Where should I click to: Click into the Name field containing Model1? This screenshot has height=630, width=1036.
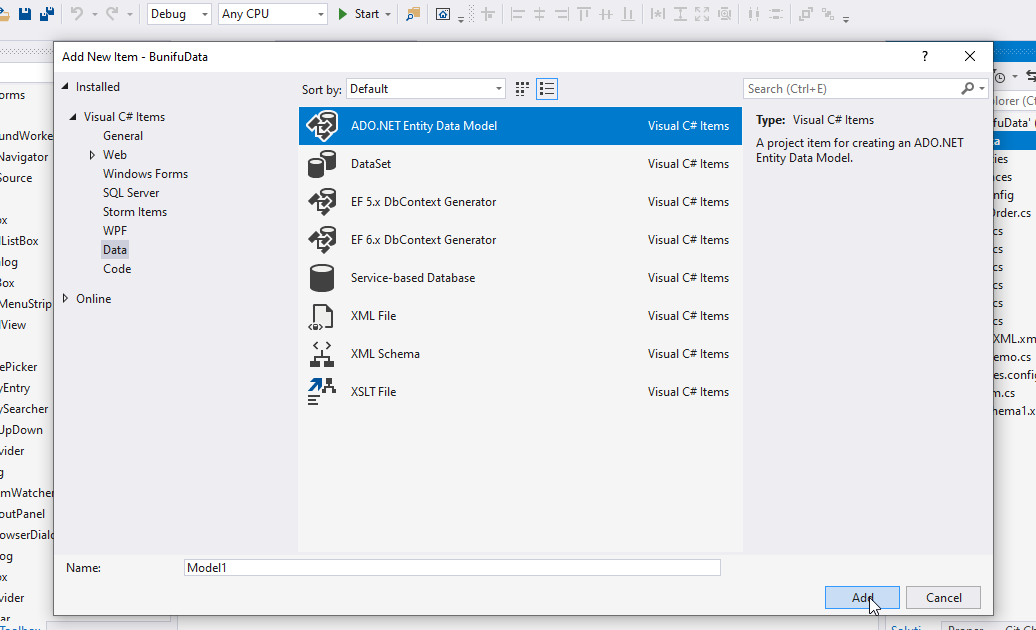(452, 567)
